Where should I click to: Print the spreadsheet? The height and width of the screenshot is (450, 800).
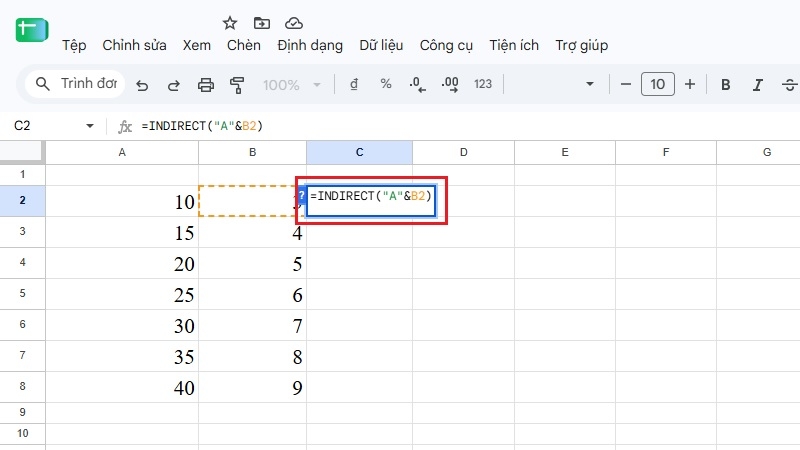click(x=206, y=85)
